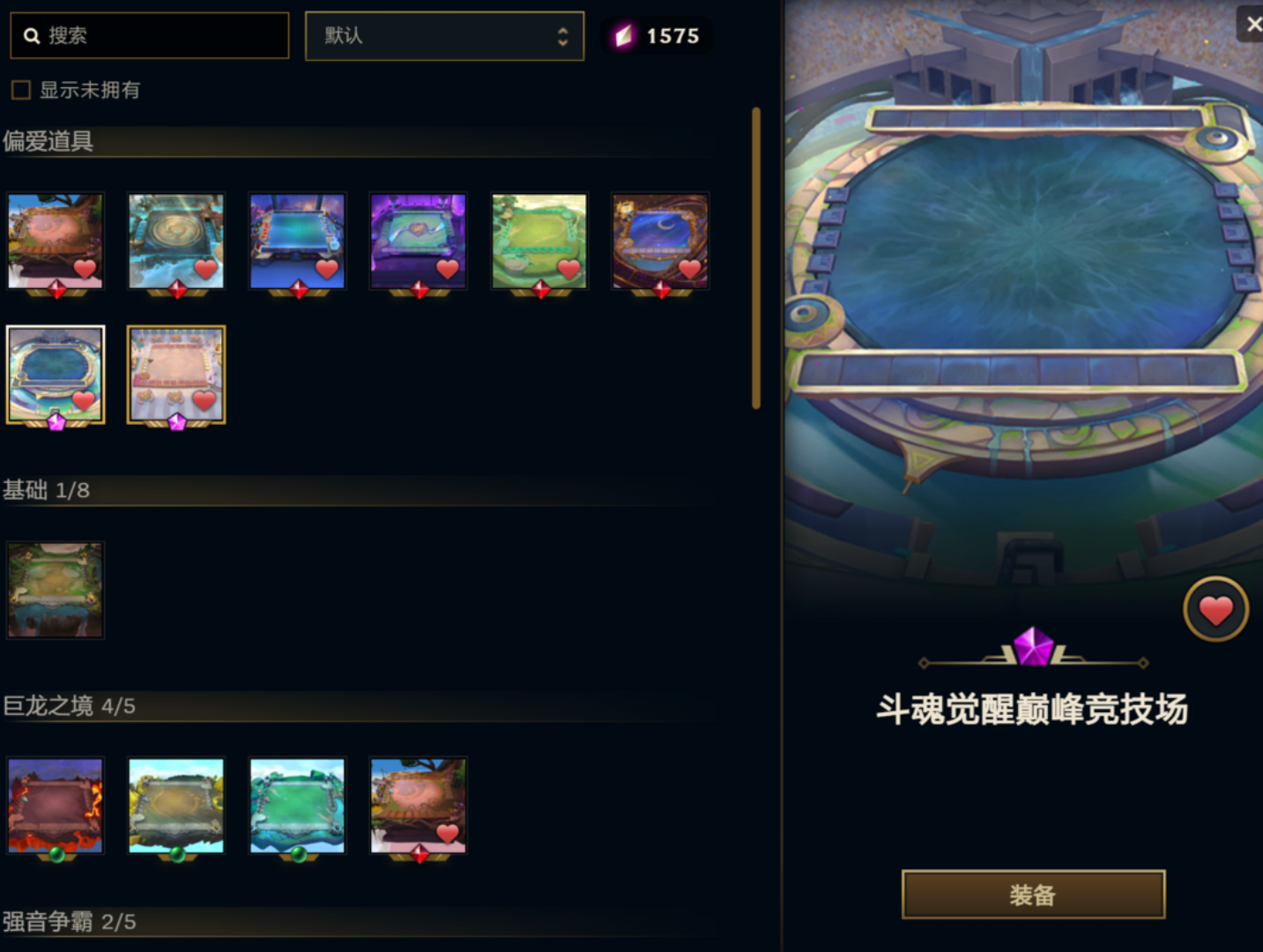
Task: Unfavorite heart on green meadow arena
Action: 568,269
